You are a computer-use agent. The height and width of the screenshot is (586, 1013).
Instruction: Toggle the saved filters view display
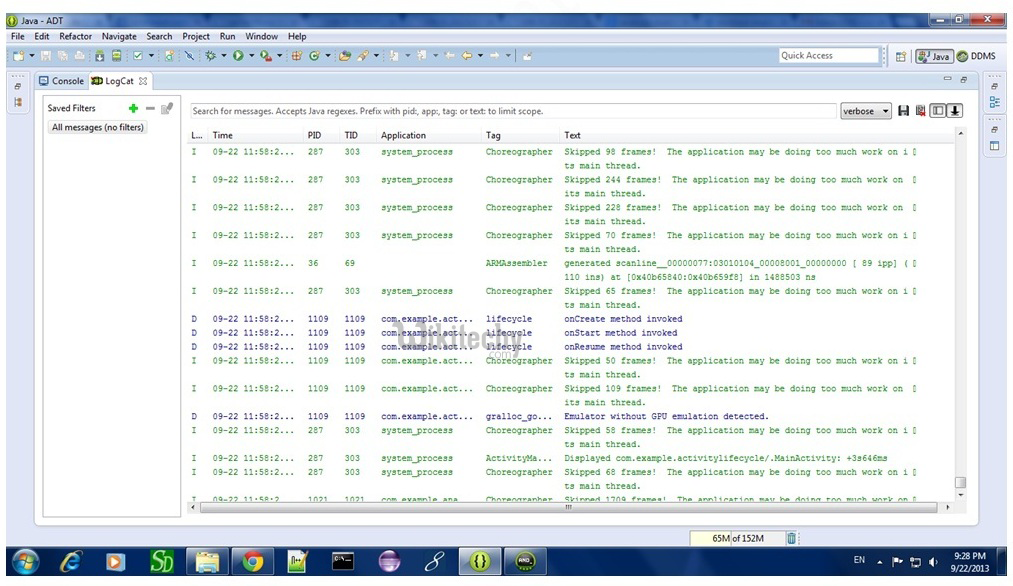938,111
